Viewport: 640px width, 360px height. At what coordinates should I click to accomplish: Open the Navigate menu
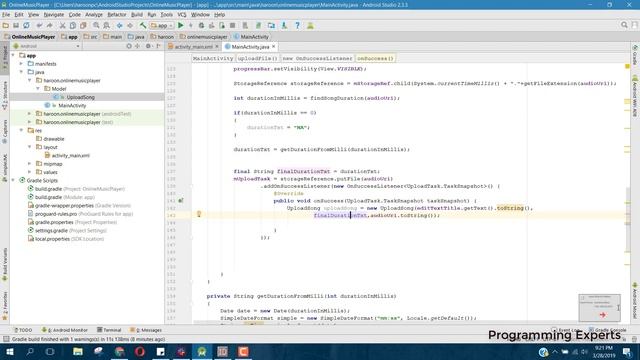(53, 15)
